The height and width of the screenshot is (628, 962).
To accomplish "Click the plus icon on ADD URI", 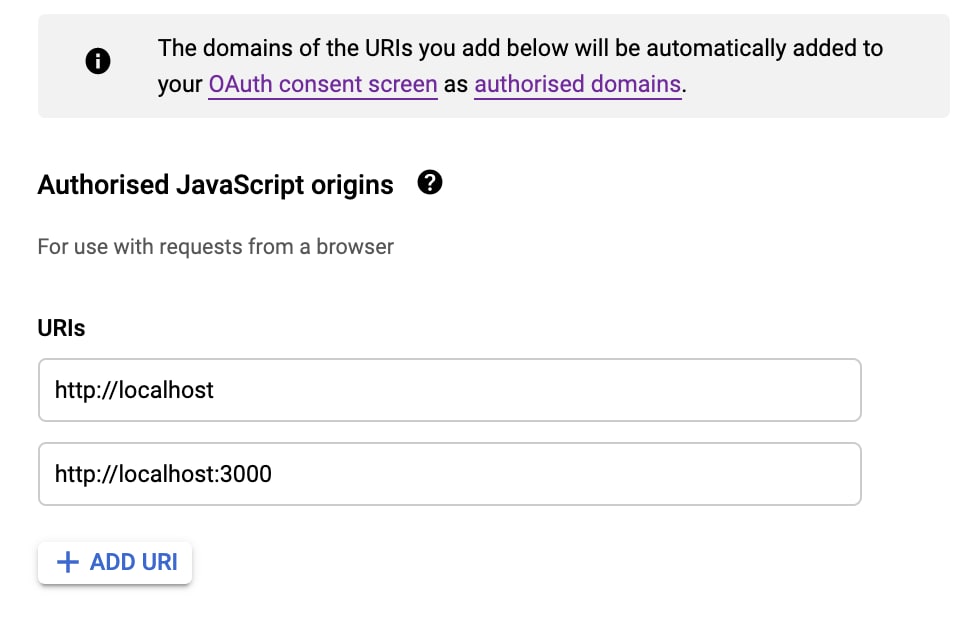I will pos(67,562).
